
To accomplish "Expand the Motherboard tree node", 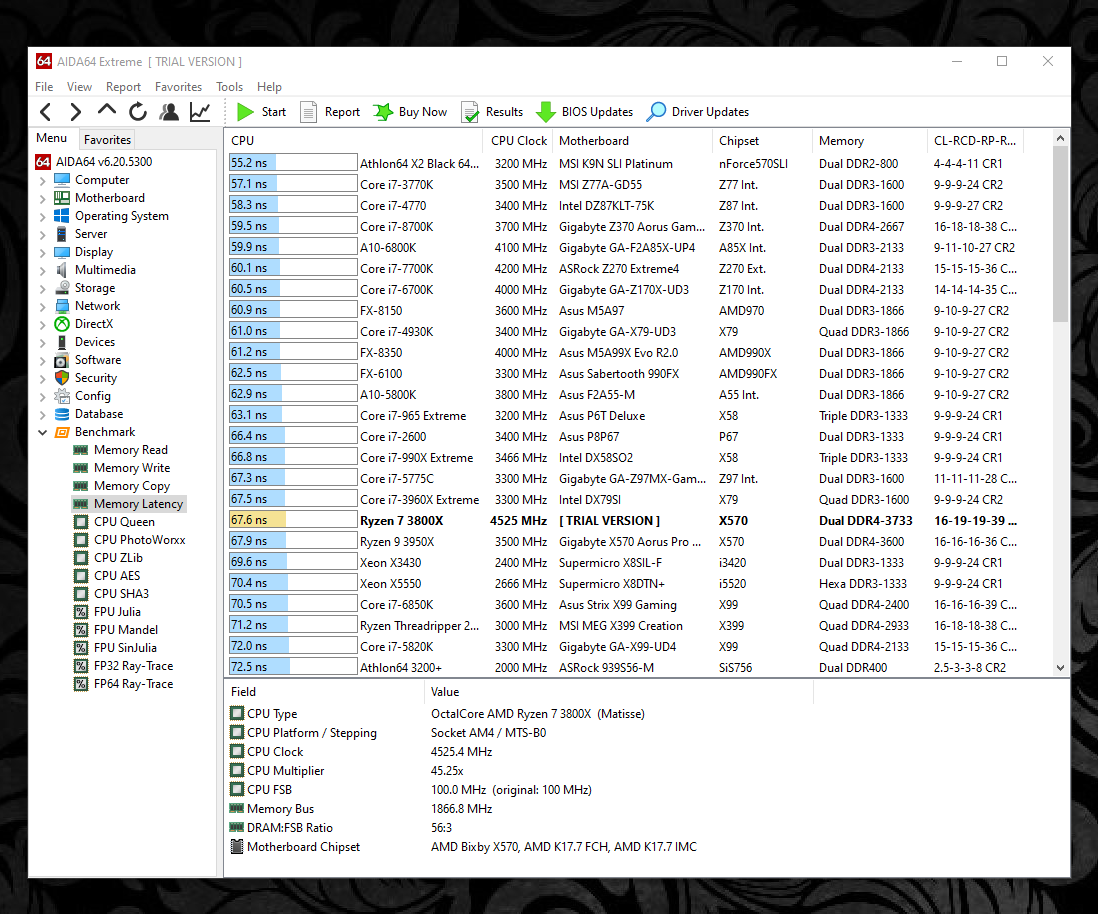I will [43, 199].
